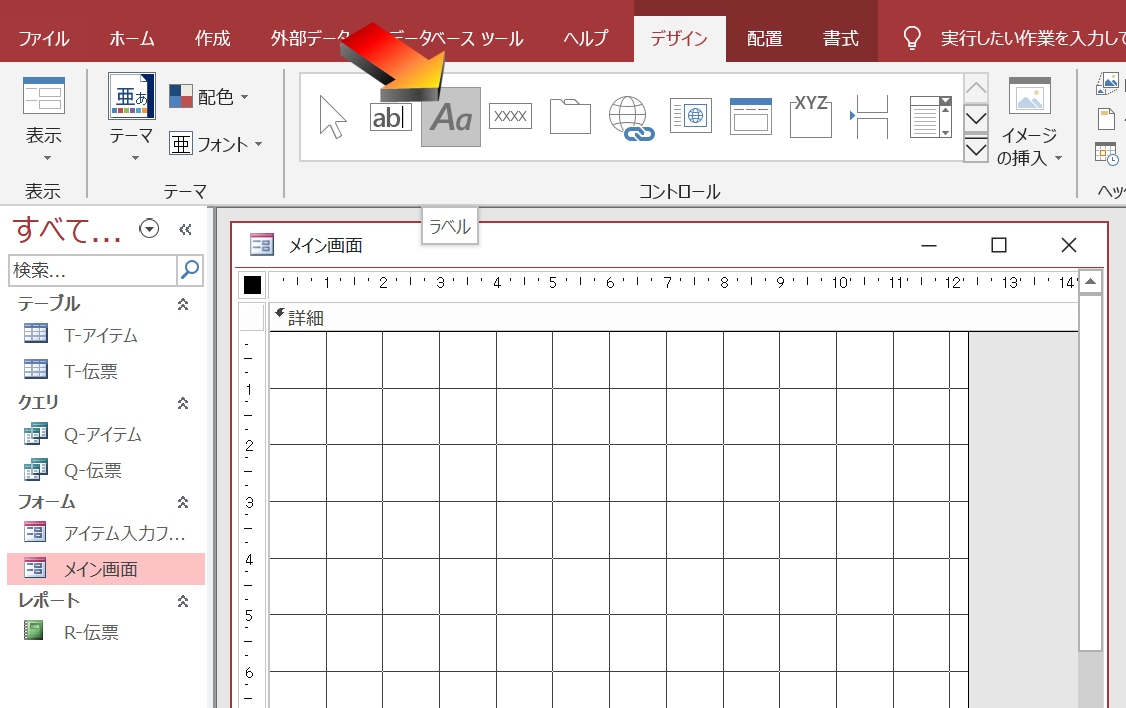Open the 表示 dropdown arrow
The width and height of the screenshot is (1126, 708).
(47, 158)
